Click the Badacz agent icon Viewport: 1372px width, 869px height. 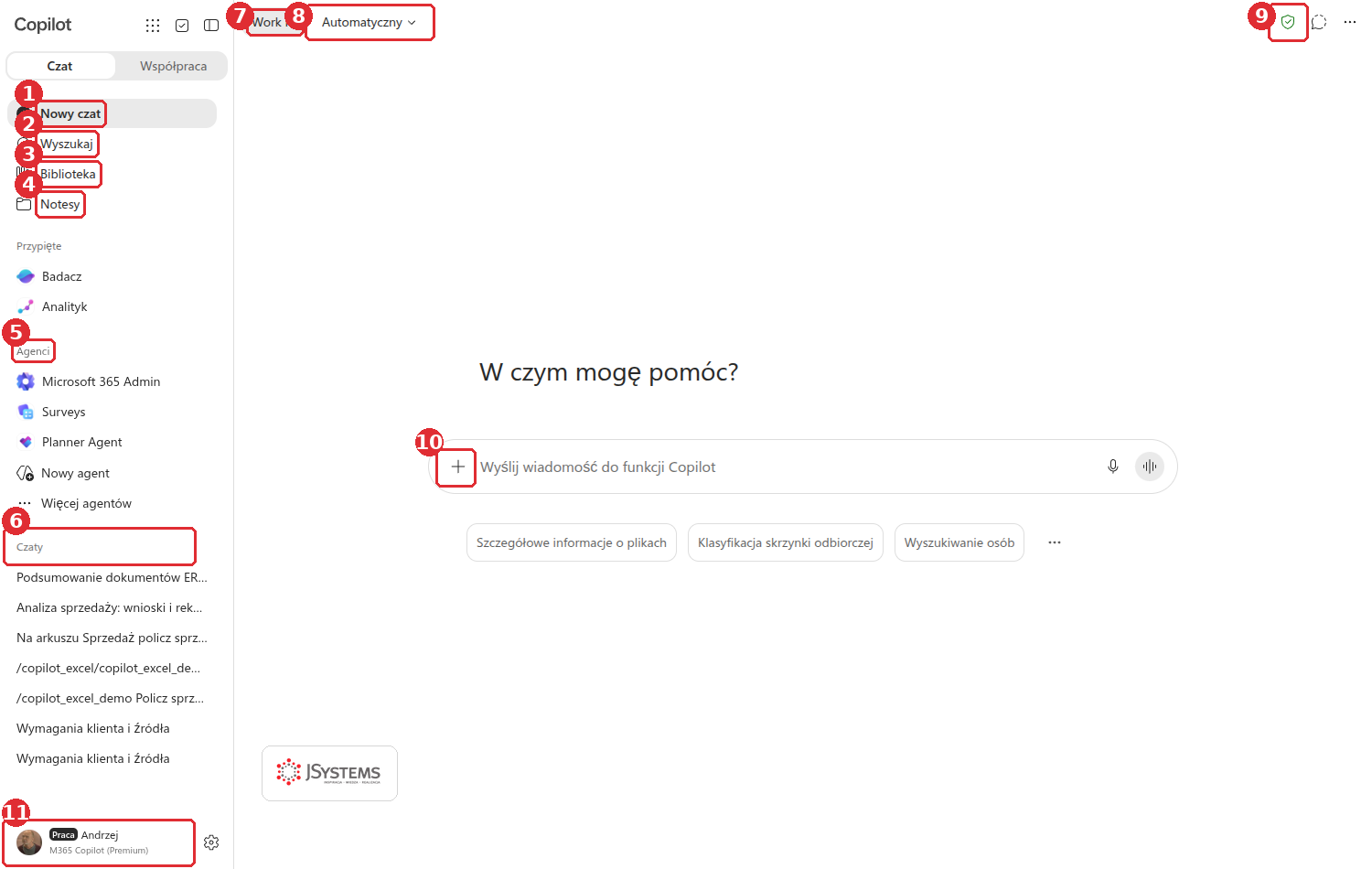click(x=26, y=276)
